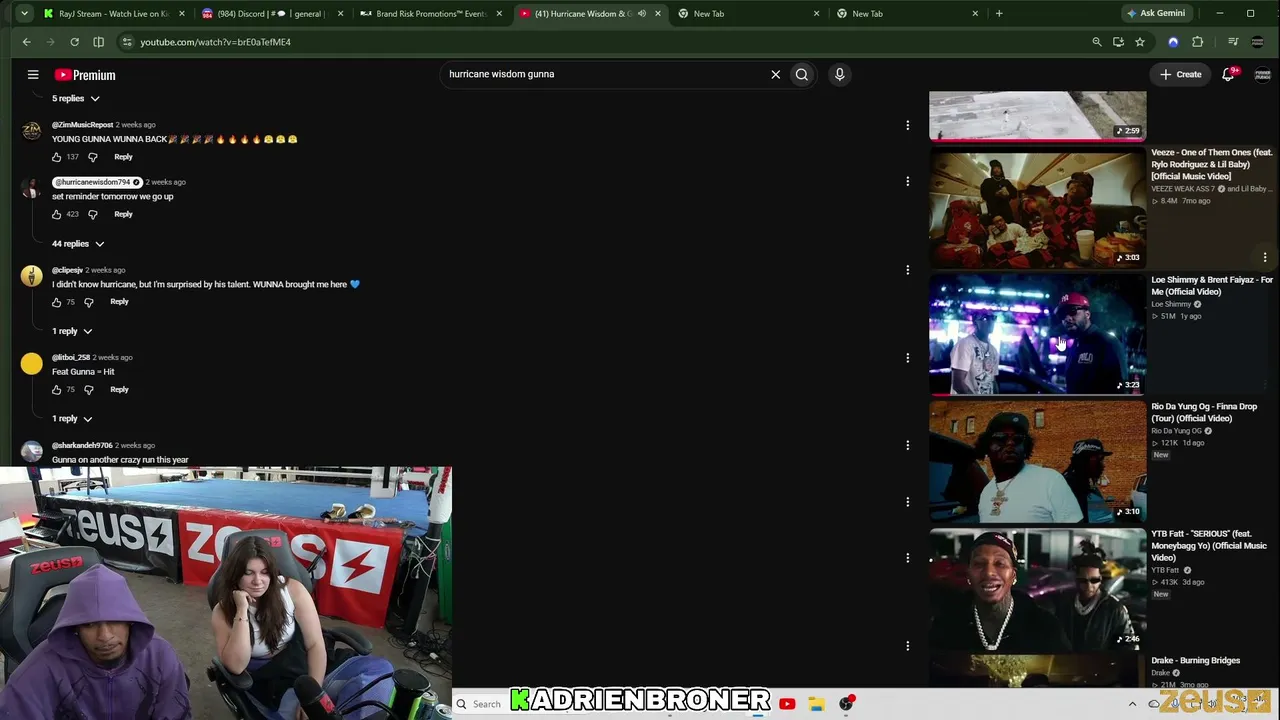Expand the 44 replies thread

[78, 244]
